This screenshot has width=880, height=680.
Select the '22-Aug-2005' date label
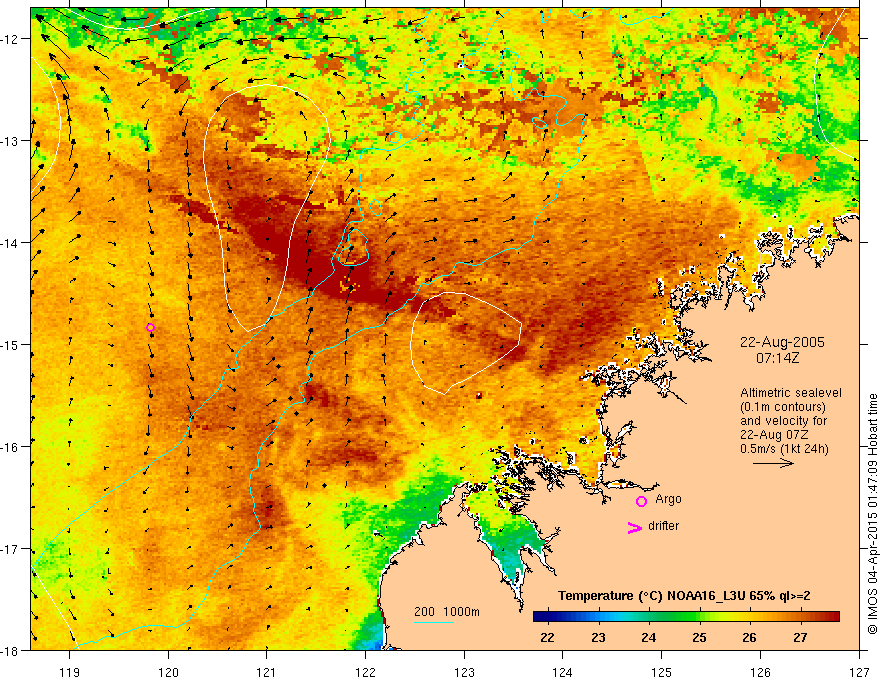(x=782, y=342)
